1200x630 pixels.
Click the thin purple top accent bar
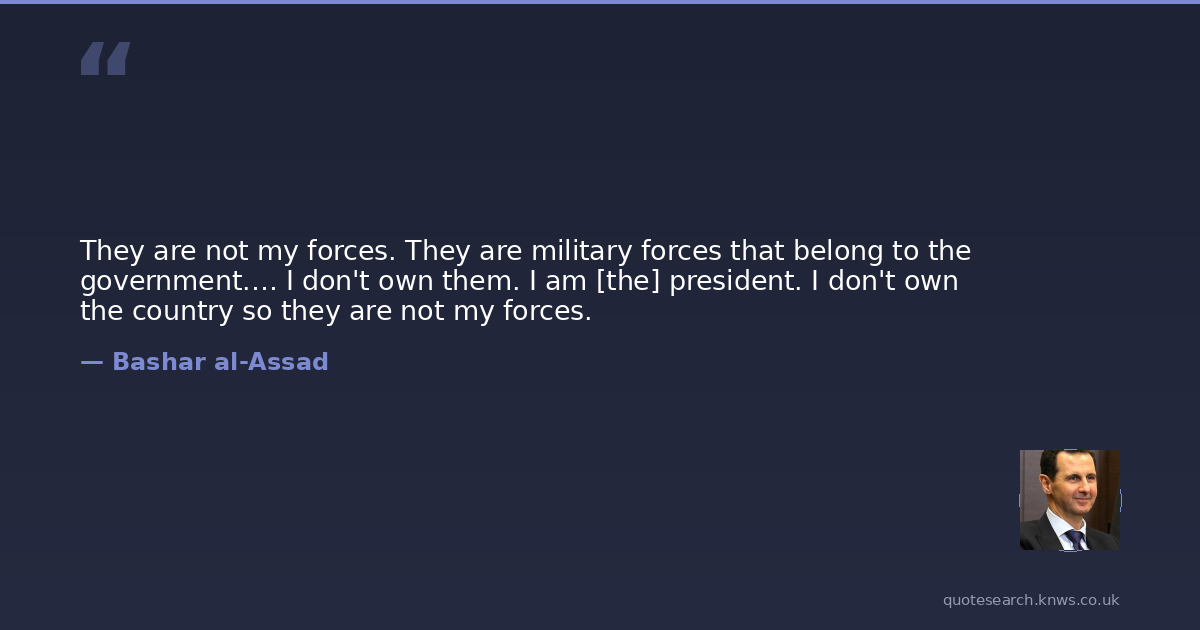coord(600,2)
